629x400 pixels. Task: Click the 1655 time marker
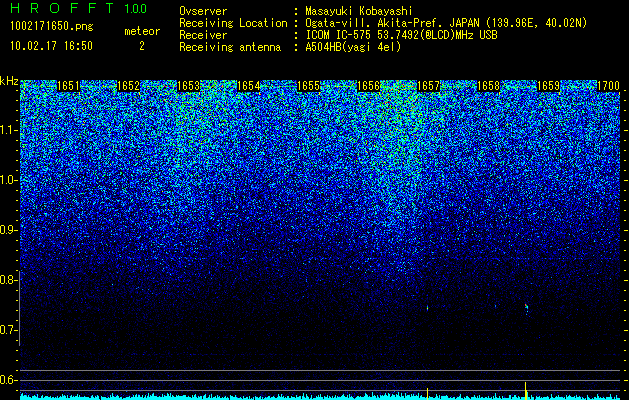pyautogui.click(x=308, y=86)
